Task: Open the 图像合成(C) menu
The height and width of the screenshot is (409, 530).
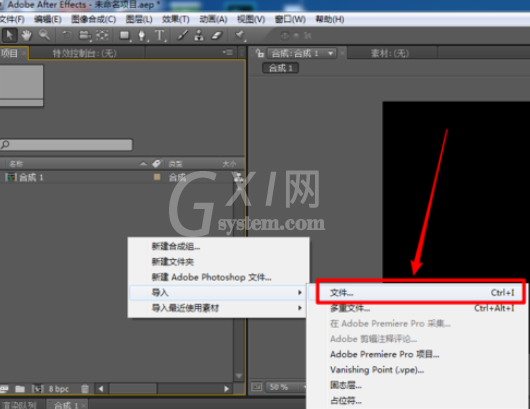Action: point(94,19)
